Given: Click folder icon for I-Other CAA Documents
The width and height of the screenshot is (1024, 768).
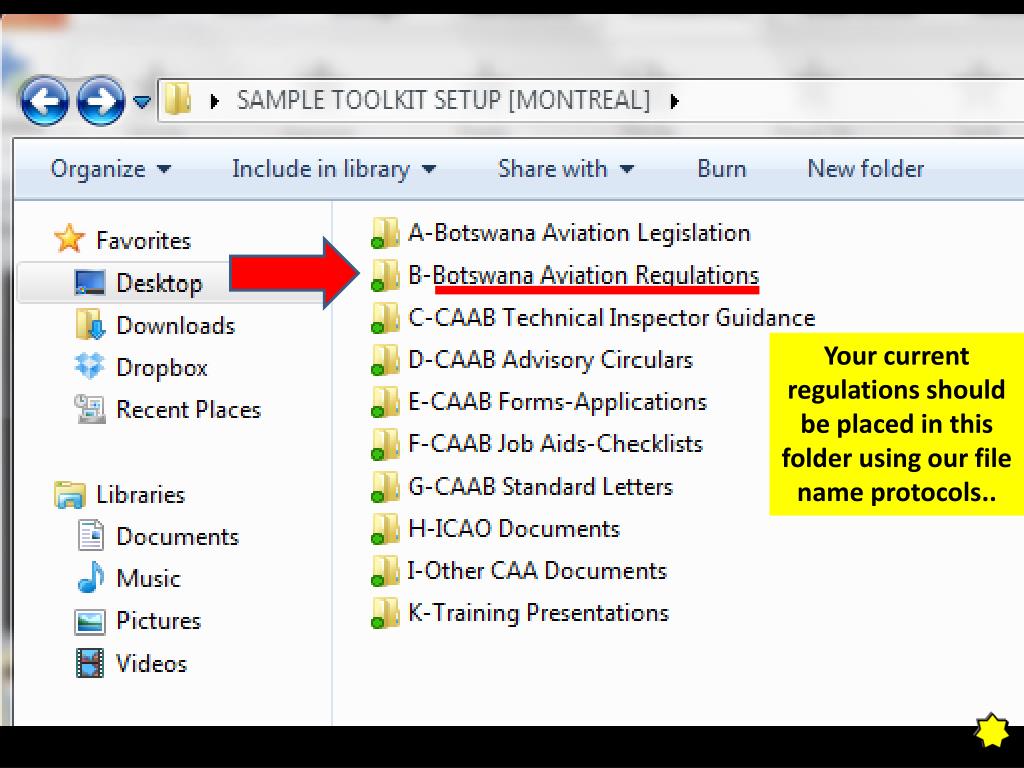Looking at the screenshot, I should click(x=385, y=571).
